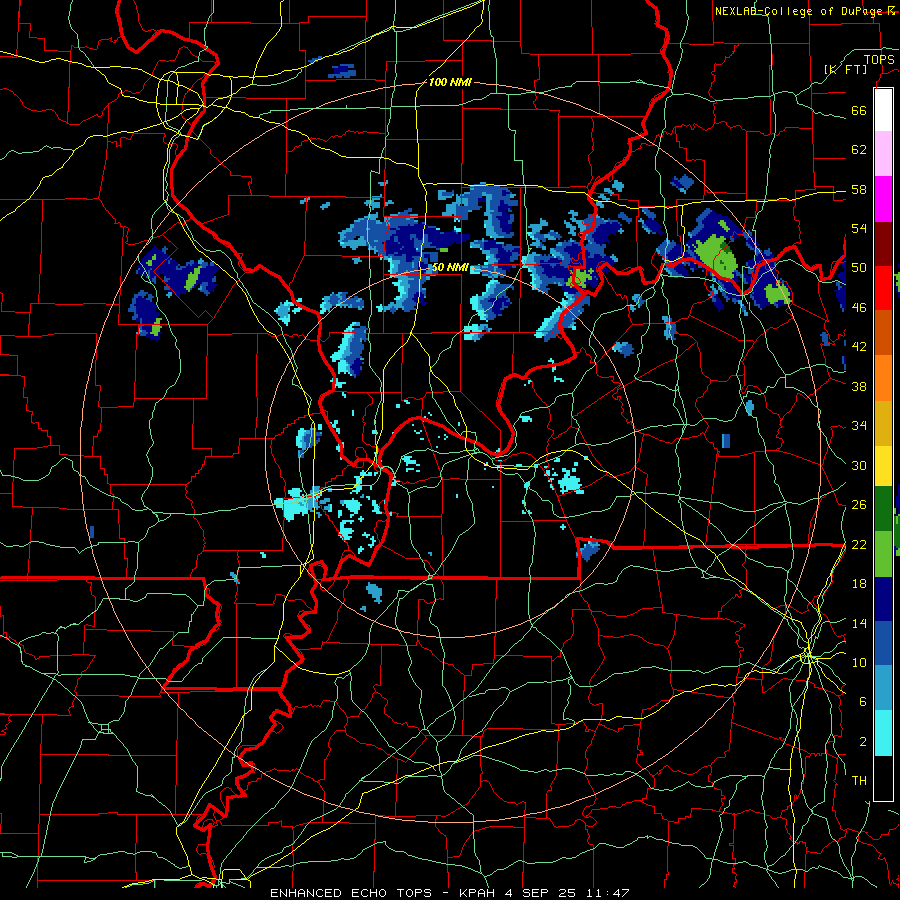This screenshot has width=900, height=900.
Task: Click the bright red legend swatch
Action: pyautogui.click(x=883, y=288)
